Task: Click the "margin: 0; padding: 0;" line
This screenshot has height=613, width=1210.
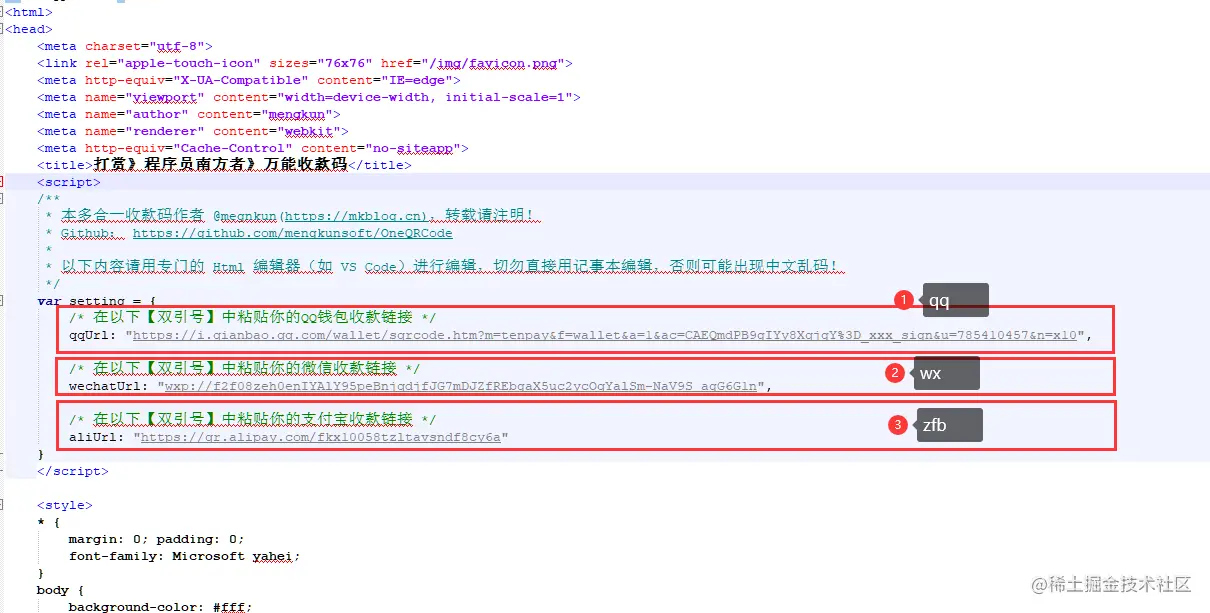Action: (x=156, y=539)
